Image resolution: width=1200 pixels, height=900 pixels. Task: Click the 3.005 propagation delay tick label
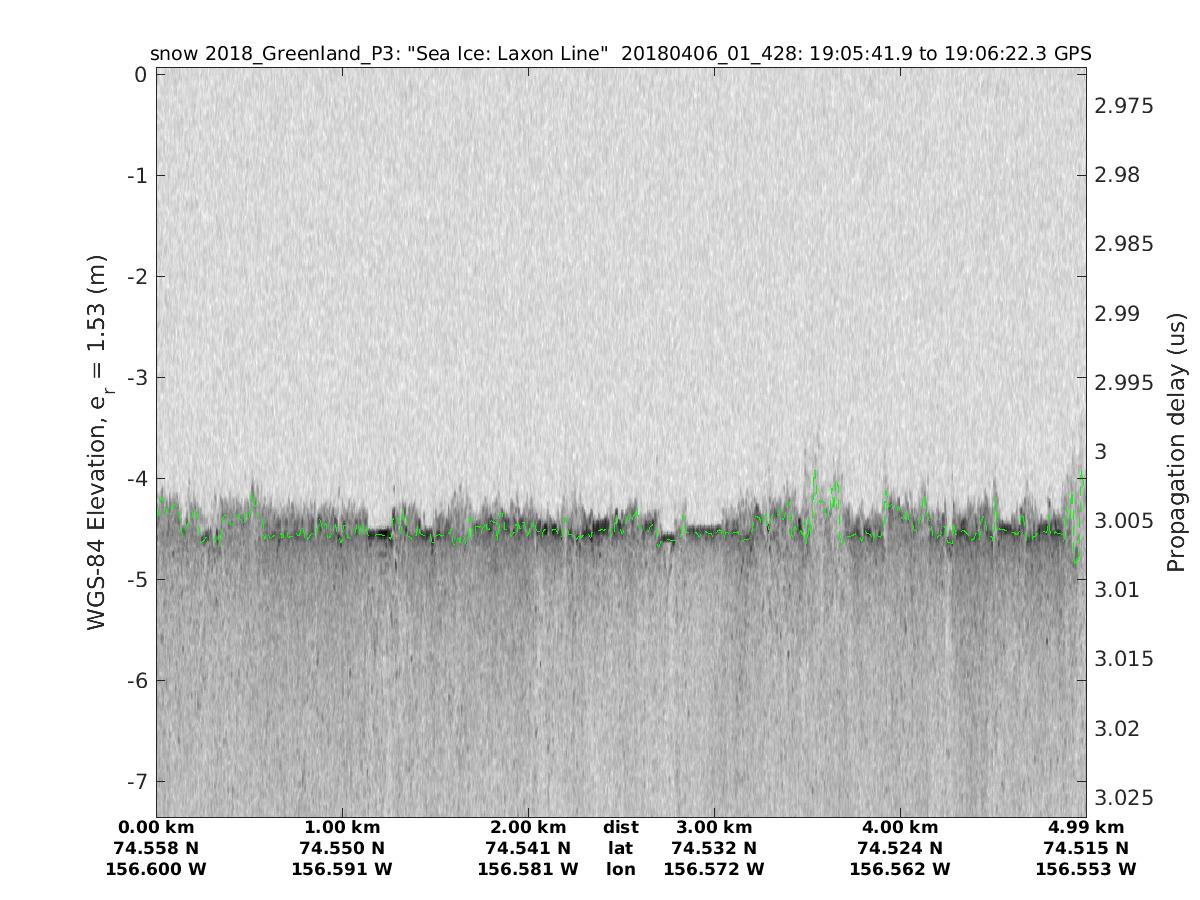point(1125,521)
